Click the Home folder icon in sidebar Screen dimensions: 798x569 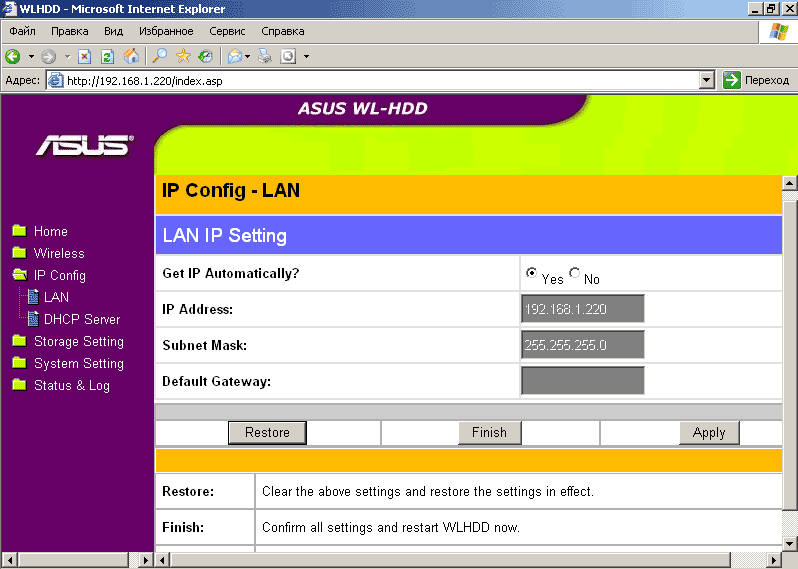pos(19,231)
